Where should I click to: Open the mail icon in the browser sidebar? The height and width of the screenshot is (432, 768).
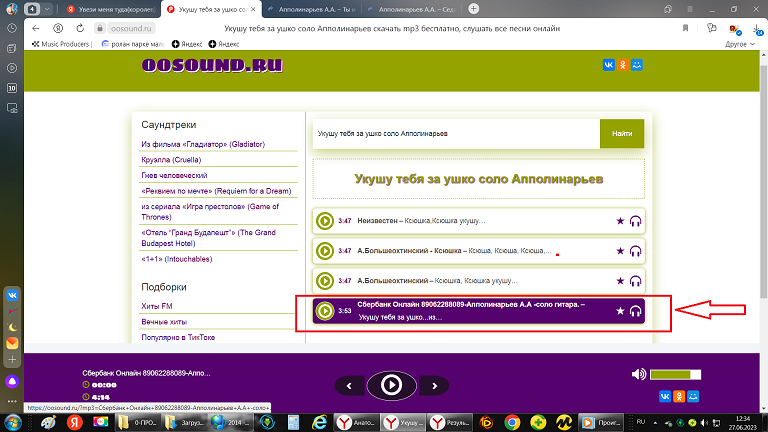click(12, 343)
